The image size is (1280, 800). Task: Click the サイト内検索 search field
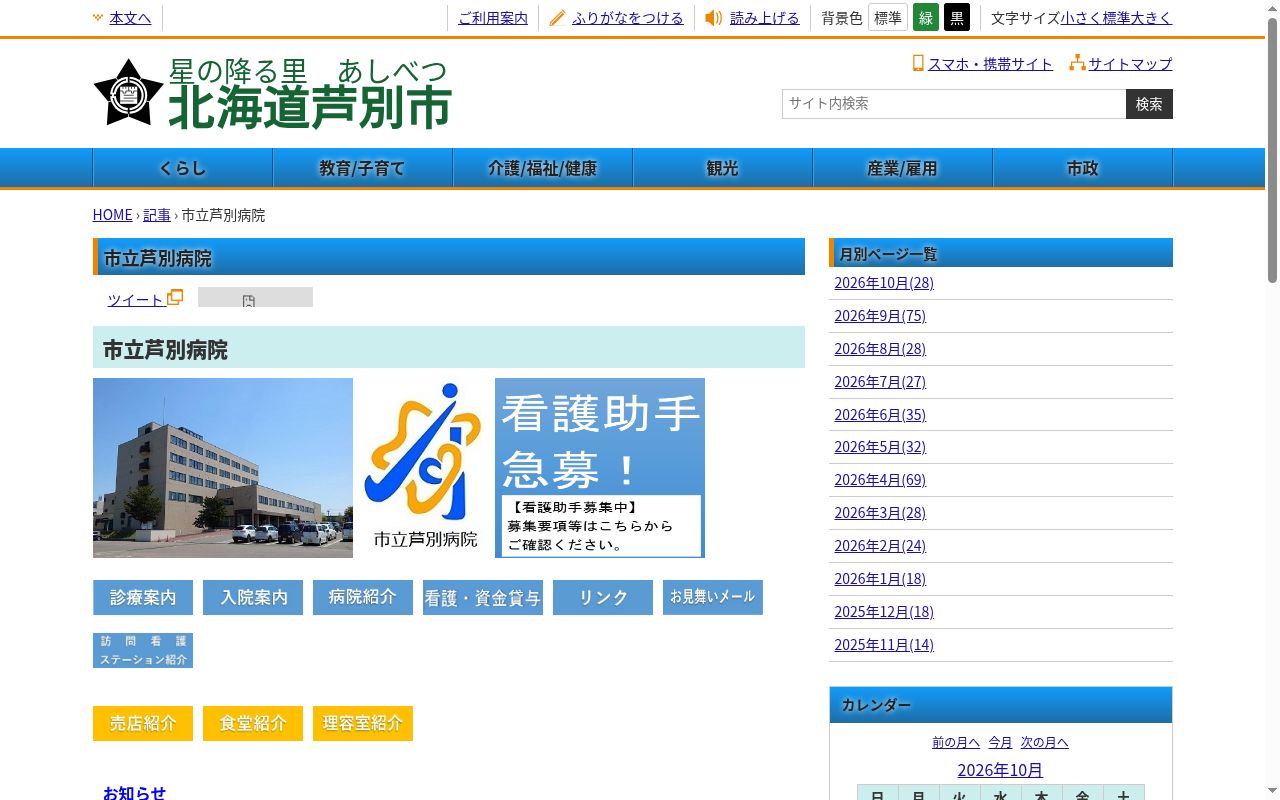coord(954,104)
